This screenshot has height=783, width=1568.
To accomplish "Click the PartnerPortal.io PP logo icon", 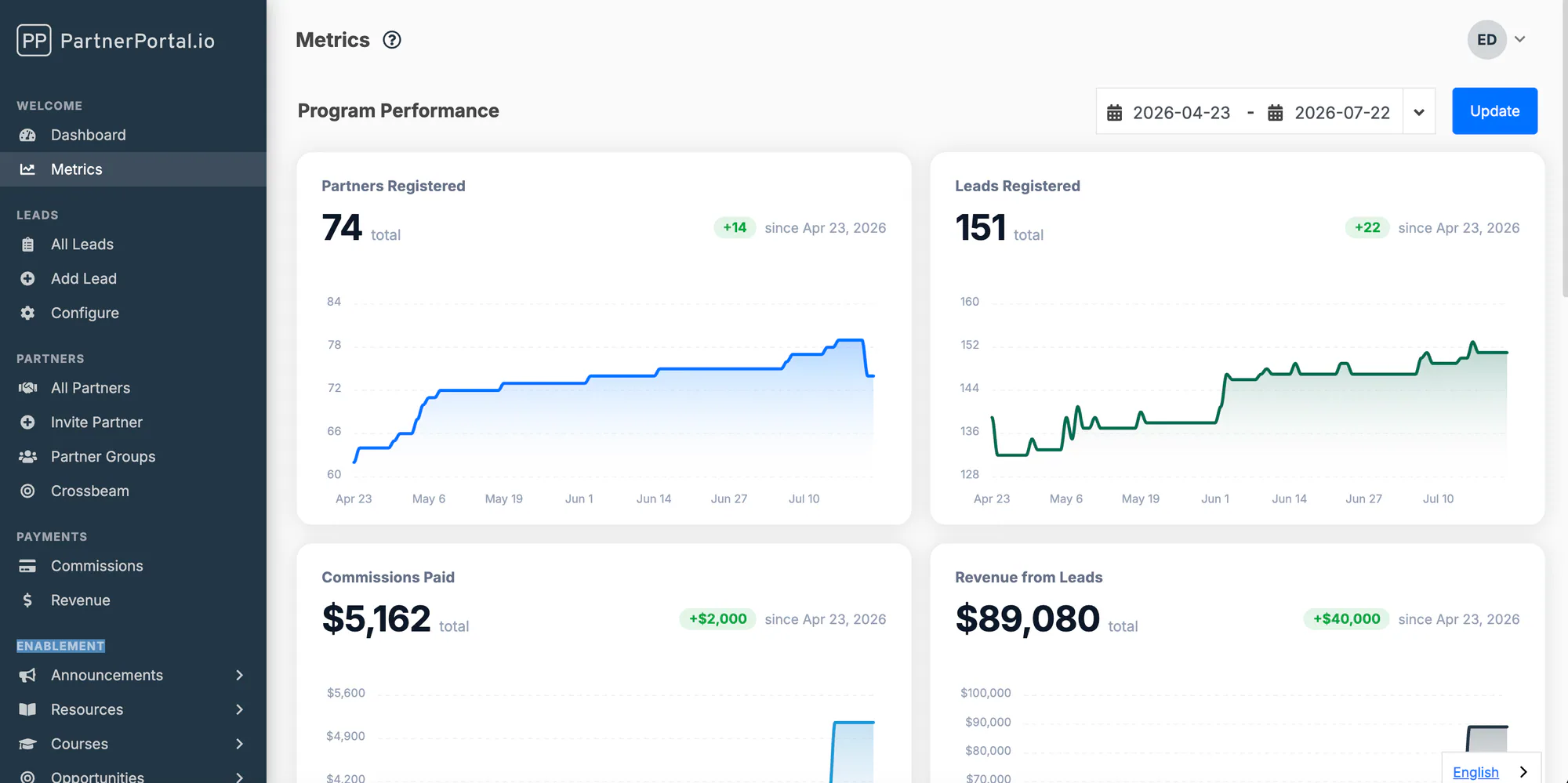I will click(x=34, y=40).
